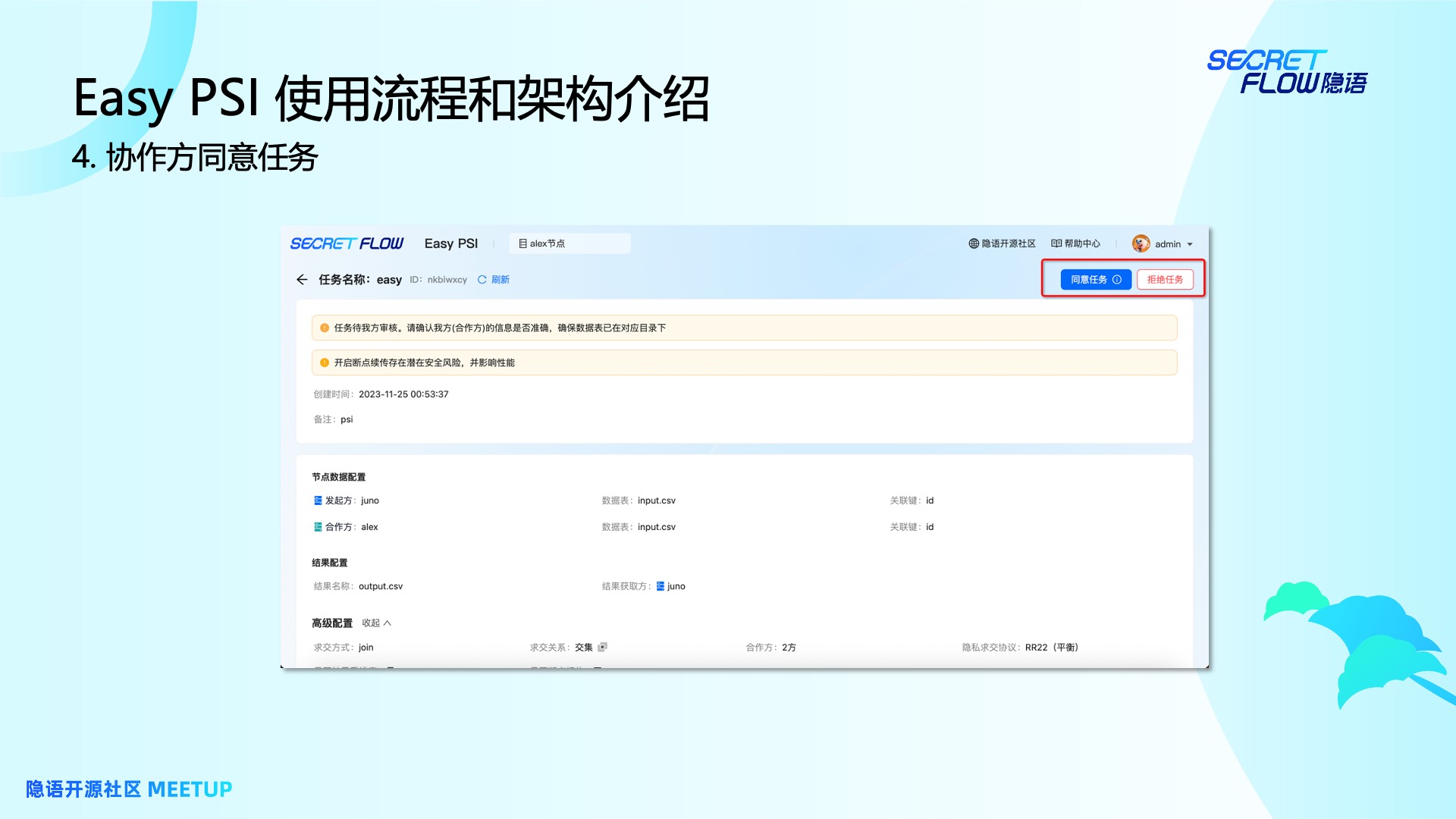Click the juno initiator node icon

point(318,500)
